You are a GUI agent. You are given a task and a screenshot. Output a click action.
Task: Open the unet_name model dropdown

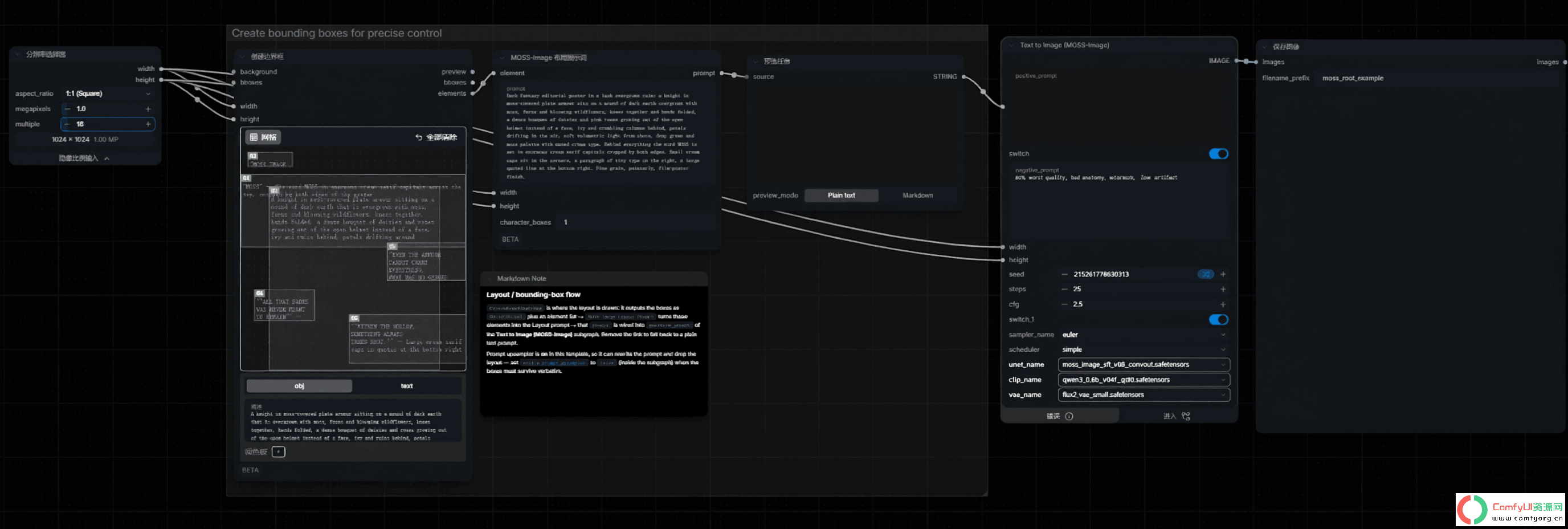(1144, 365)
